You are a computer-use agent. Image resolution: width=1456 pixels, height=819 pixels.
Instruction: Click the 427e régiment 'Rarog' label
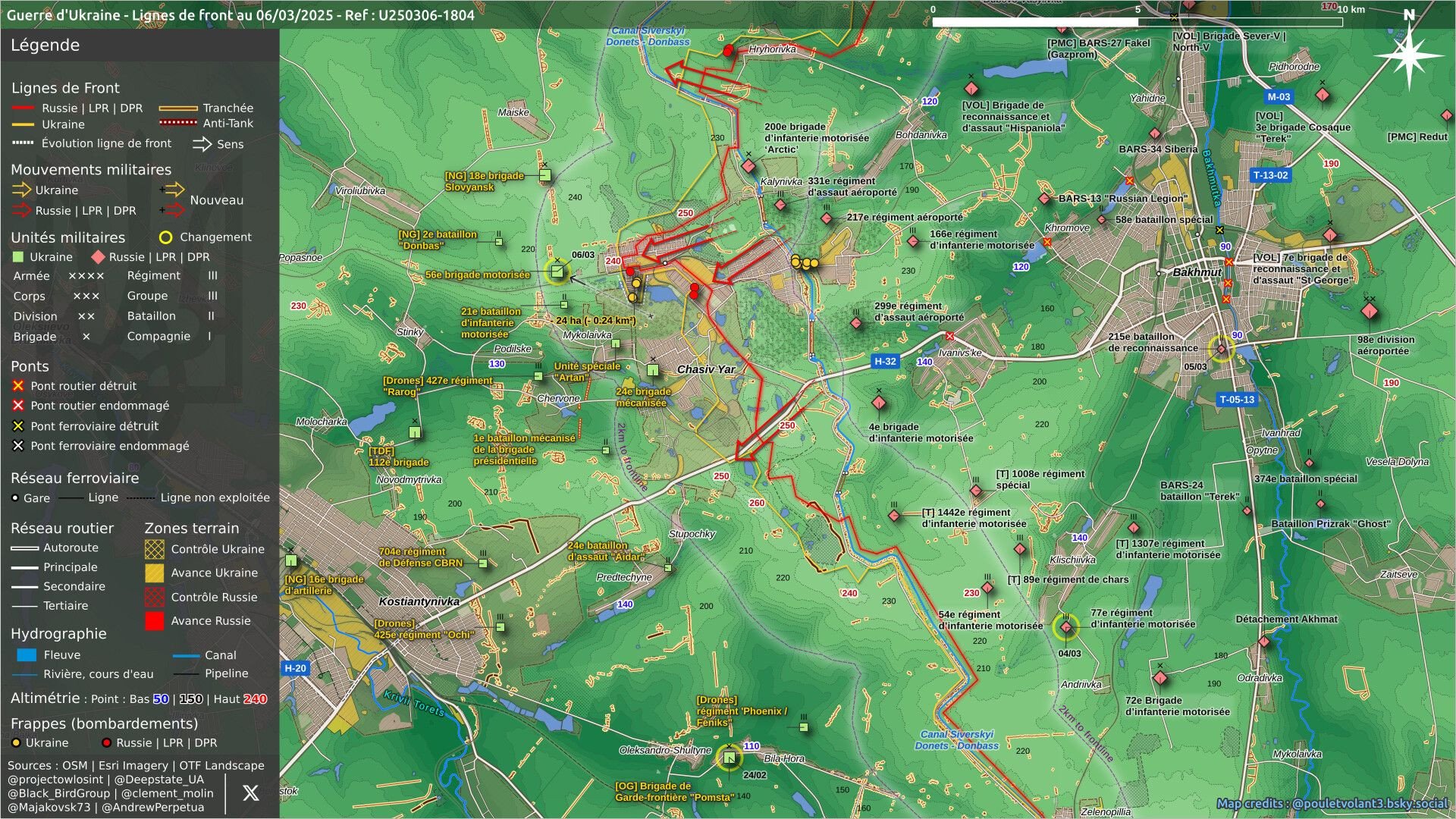tap(438, 386)
